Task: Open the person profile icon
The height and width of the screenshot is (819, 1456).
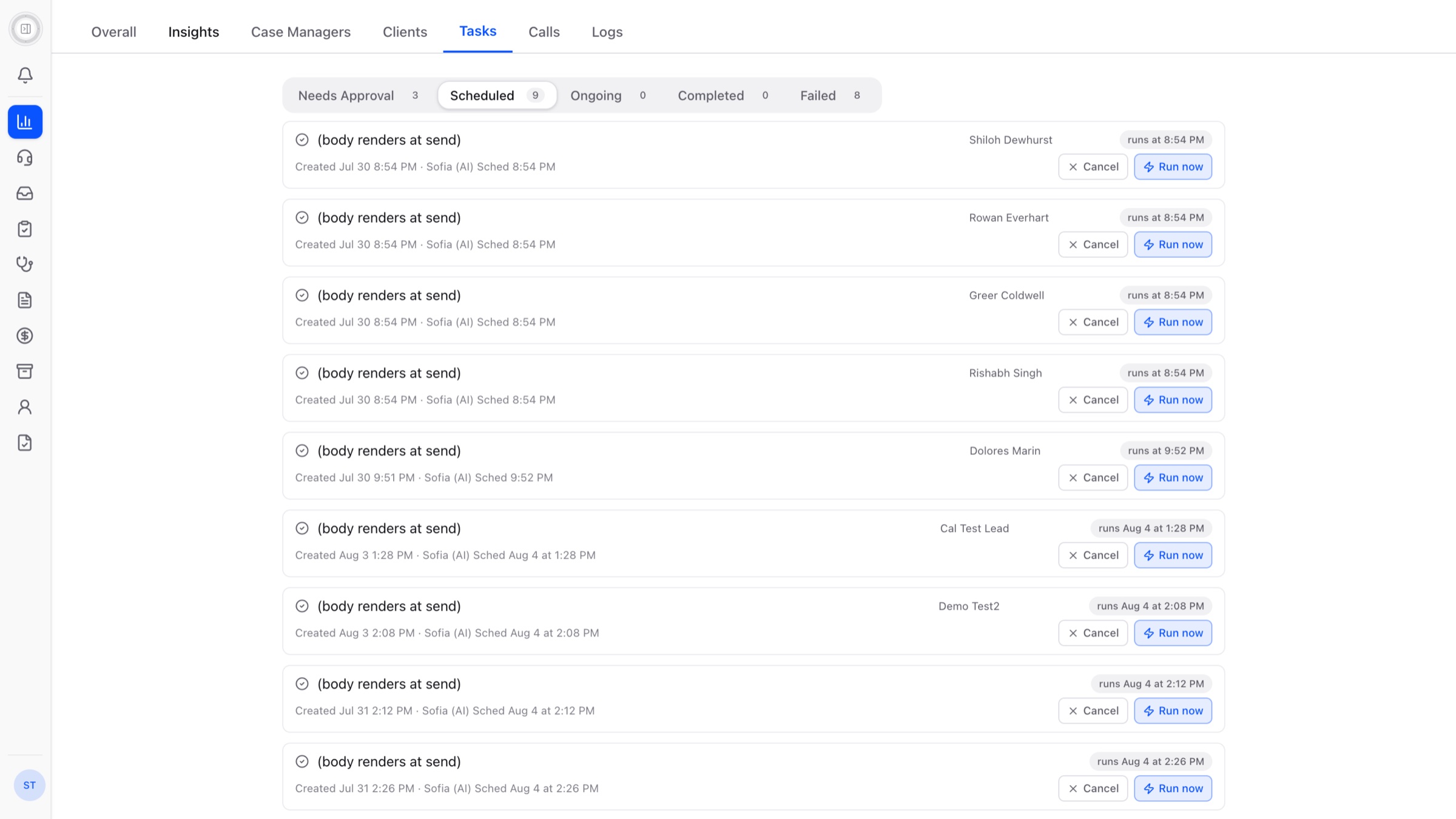Action: [25, 406]
